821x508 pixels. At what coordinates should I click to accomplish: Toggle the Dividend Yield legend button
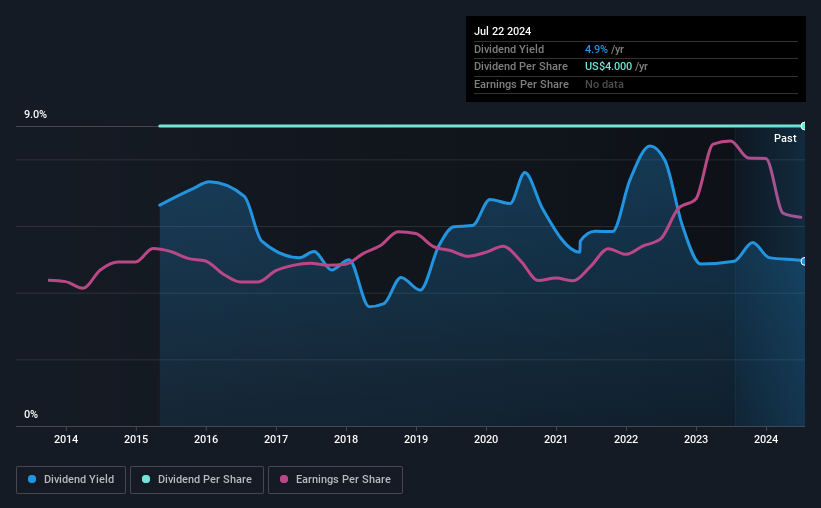tap(71, 480)
